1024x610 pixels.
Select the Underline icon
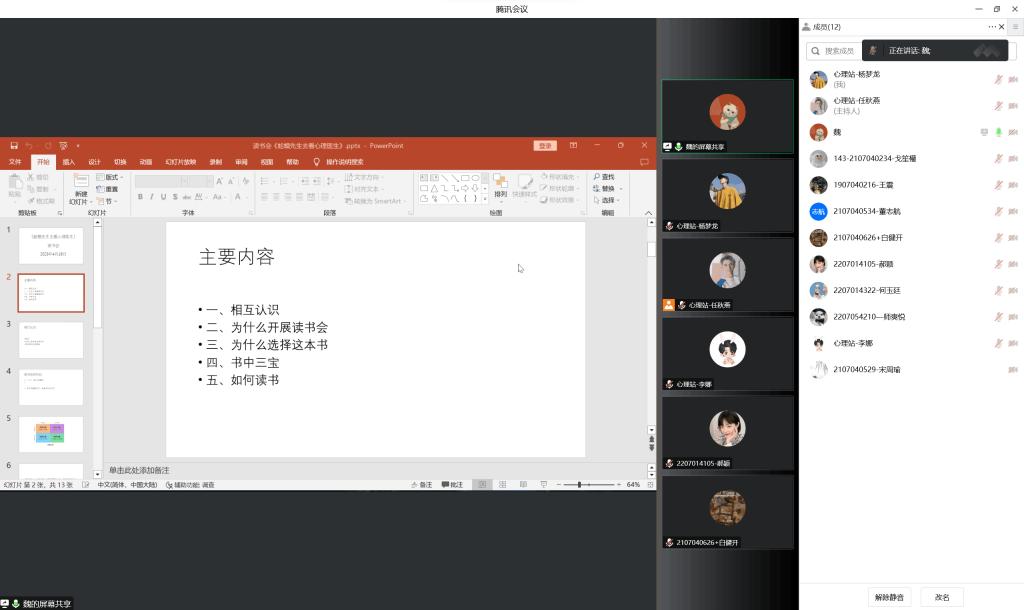point(164,197)
